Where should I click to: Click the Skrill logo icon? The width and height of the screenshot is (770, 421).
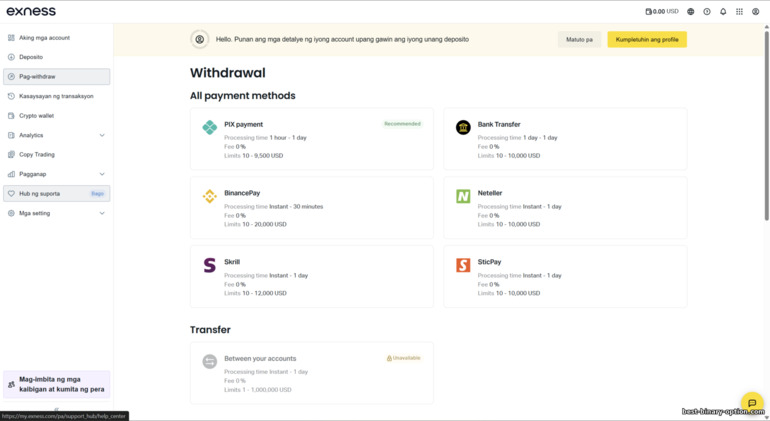click(x=210, y=265)
